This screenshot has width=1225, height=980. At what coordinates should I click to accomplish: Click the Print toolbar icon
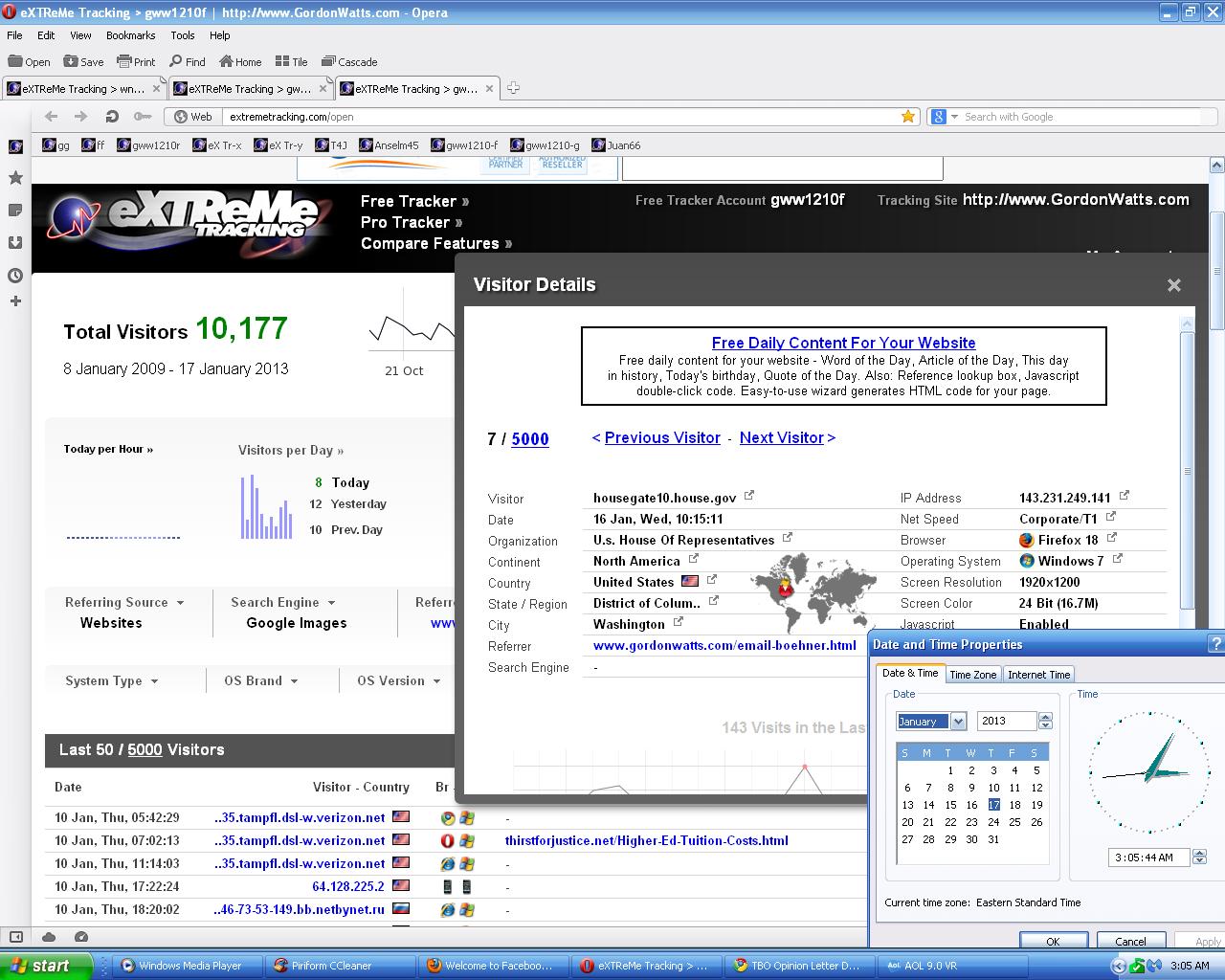pos(136,61)
